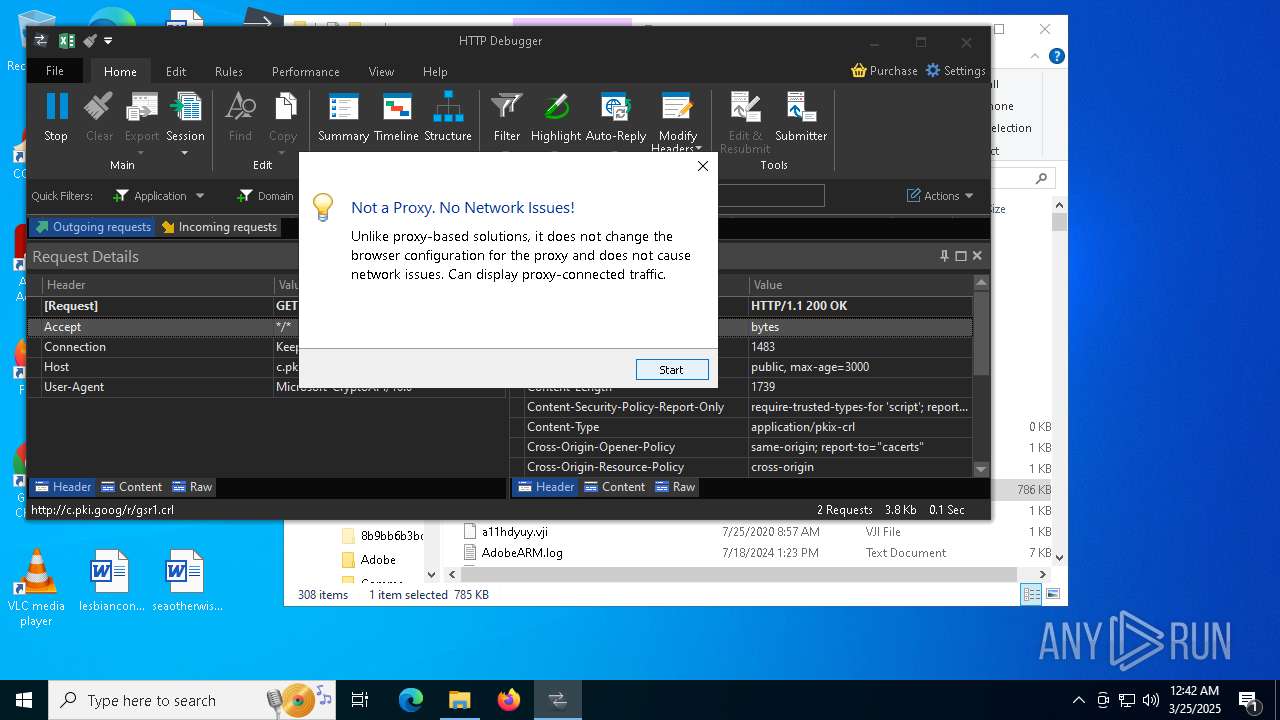The height and width of the screenshot is (720, 1280).
Task: Select the Content-Type response header row
Action: pos(741,427)
